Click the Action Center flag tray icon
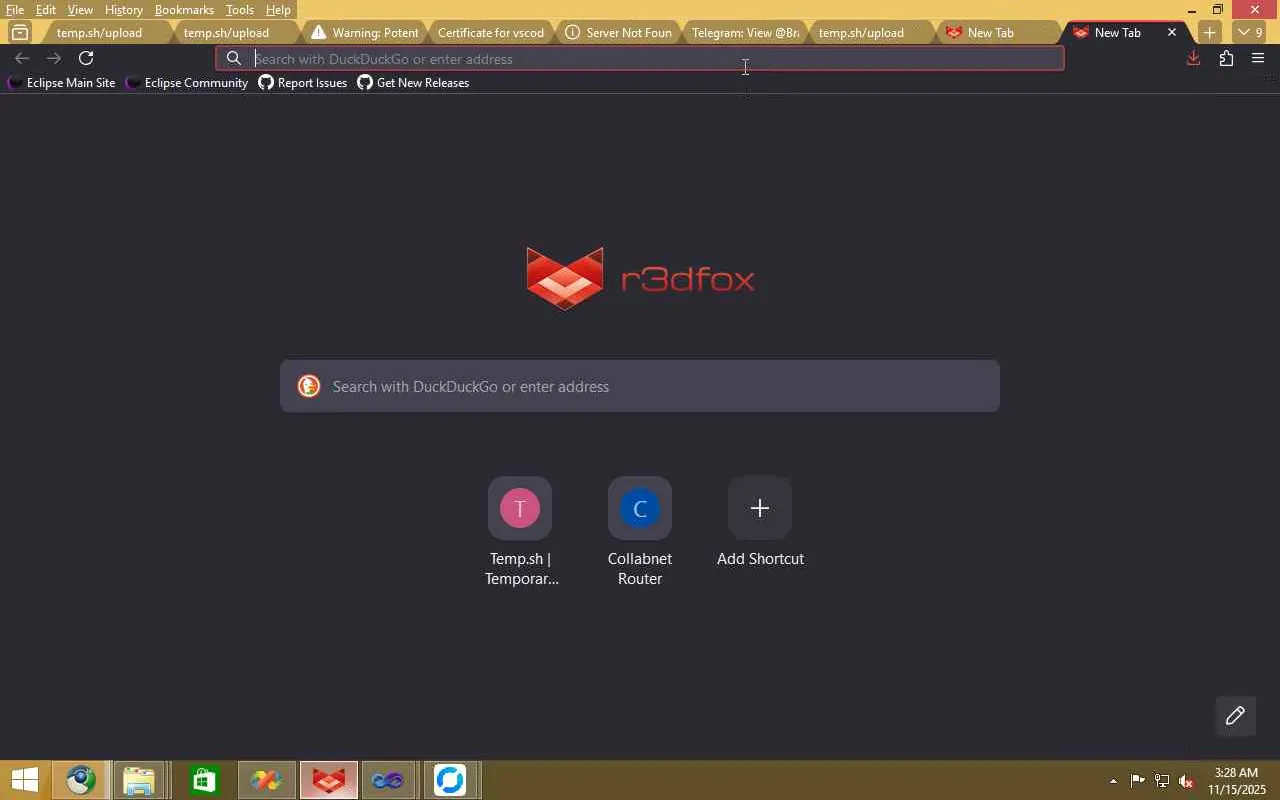This screenshot has height=800, width=1280. pyautogui.click(x=1138, y=781)
